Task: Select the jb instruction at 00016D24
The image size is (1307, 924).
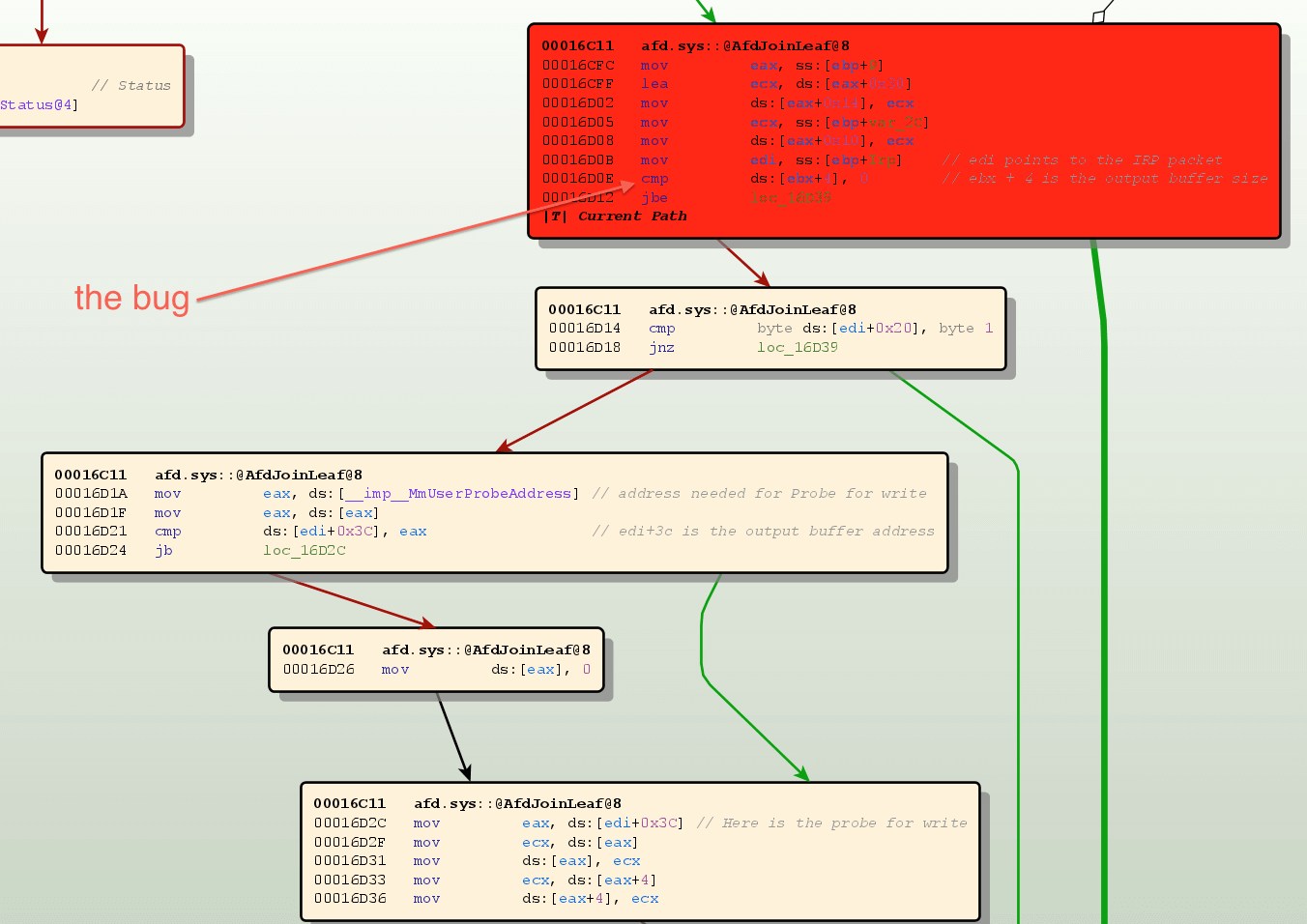Action: [x=164, y=551]
